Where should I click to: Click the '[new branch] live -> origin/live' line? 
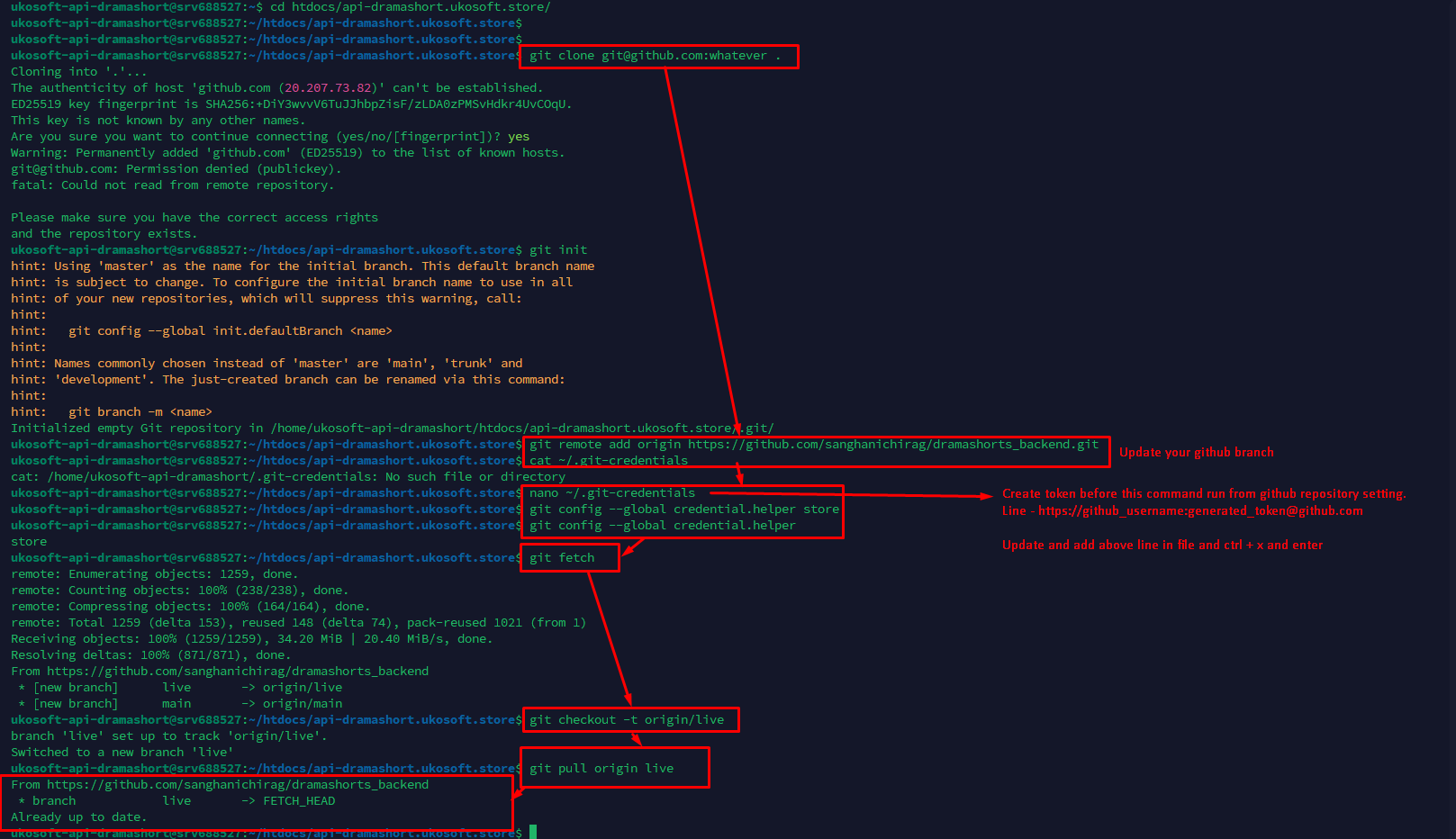180,688
